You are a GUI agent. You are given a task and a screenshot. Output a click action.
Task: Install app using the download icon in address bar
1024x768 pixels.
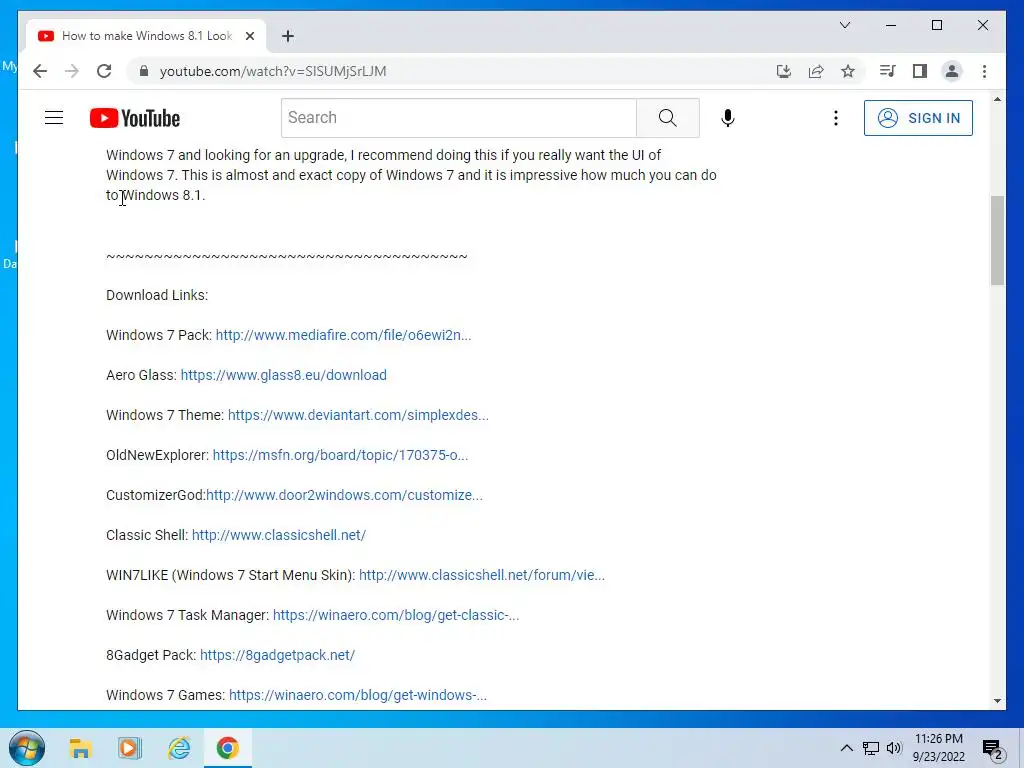tap(784, 71)
